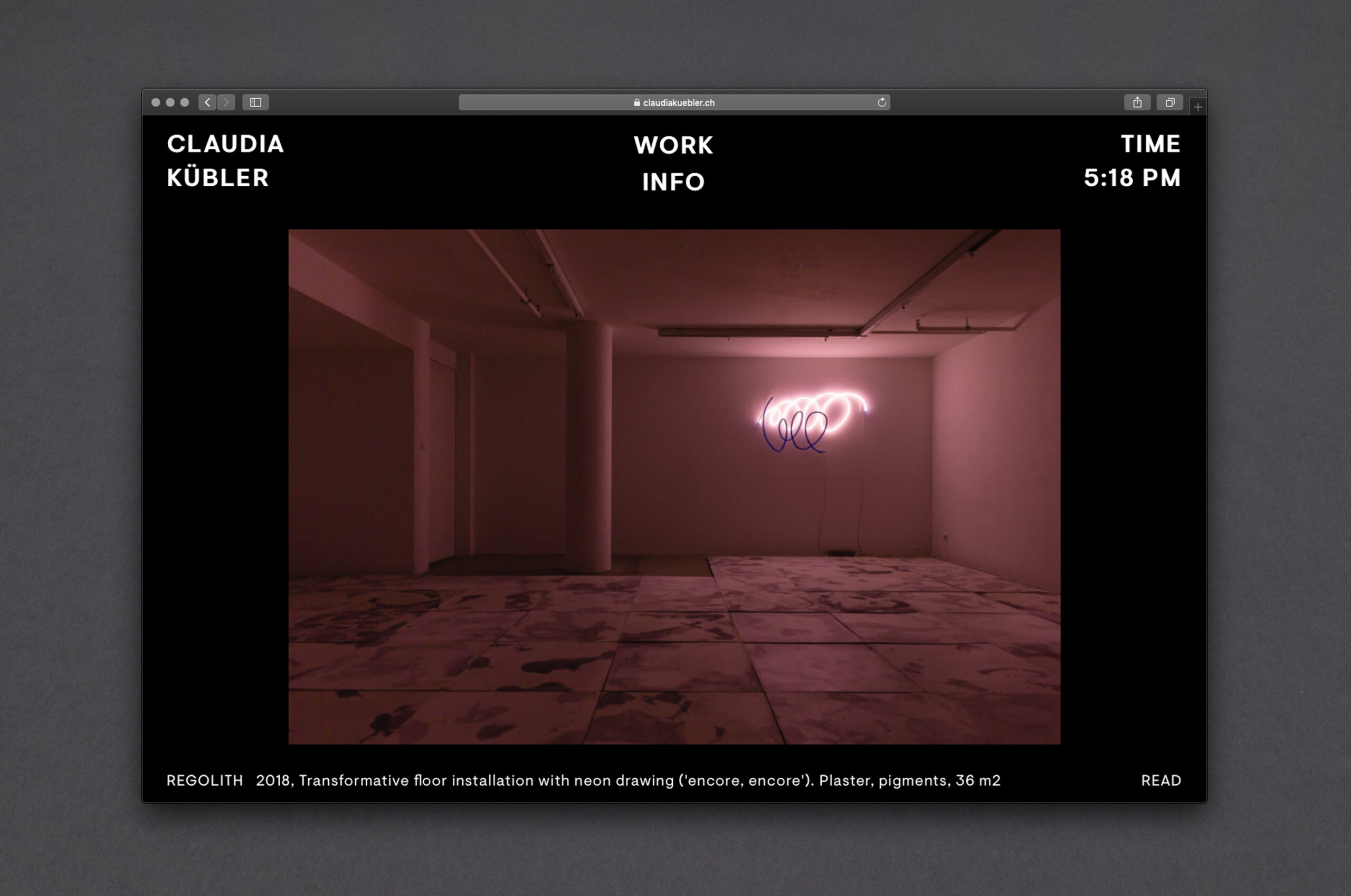This screenshot has height=896, width=1351.
Task: Open the Share menu icon
Action: click(1137, 102)
